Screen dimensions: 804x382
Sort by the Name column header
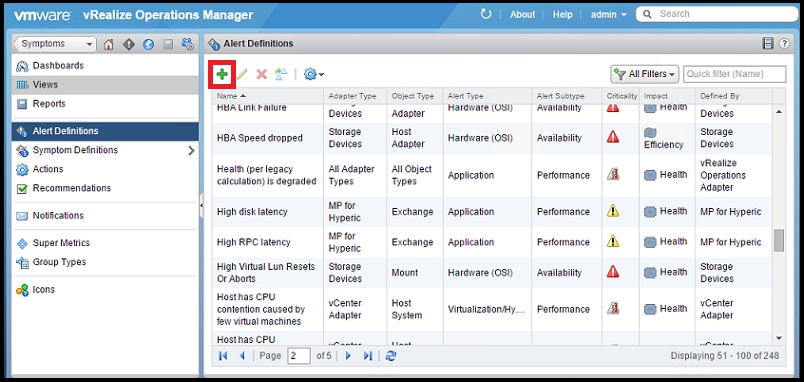(x=268, y=96)
